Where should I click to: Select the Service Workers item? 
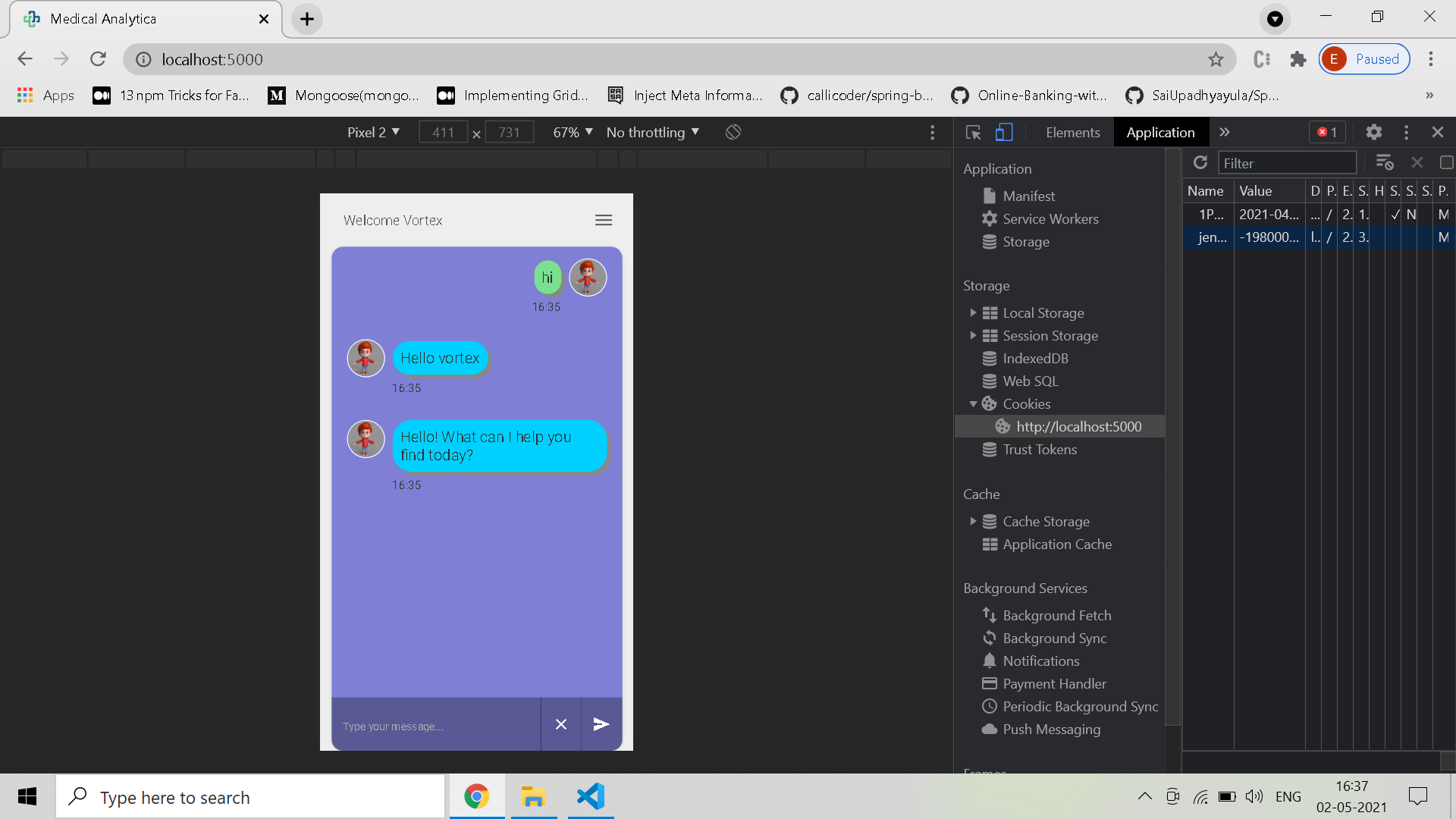tap(1050, 218)
